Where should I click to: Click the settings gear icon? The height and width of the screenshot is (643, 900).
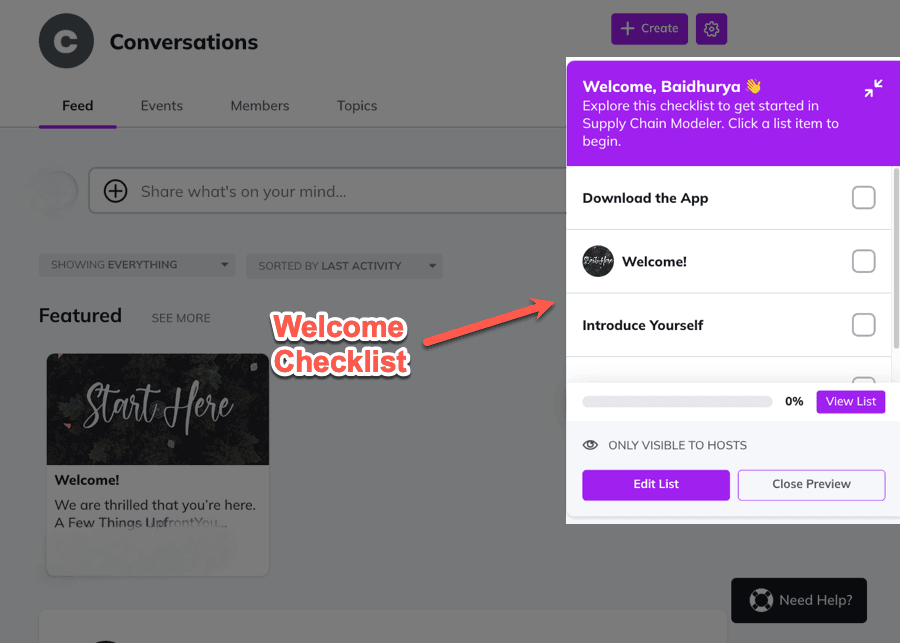pos(711,29)
